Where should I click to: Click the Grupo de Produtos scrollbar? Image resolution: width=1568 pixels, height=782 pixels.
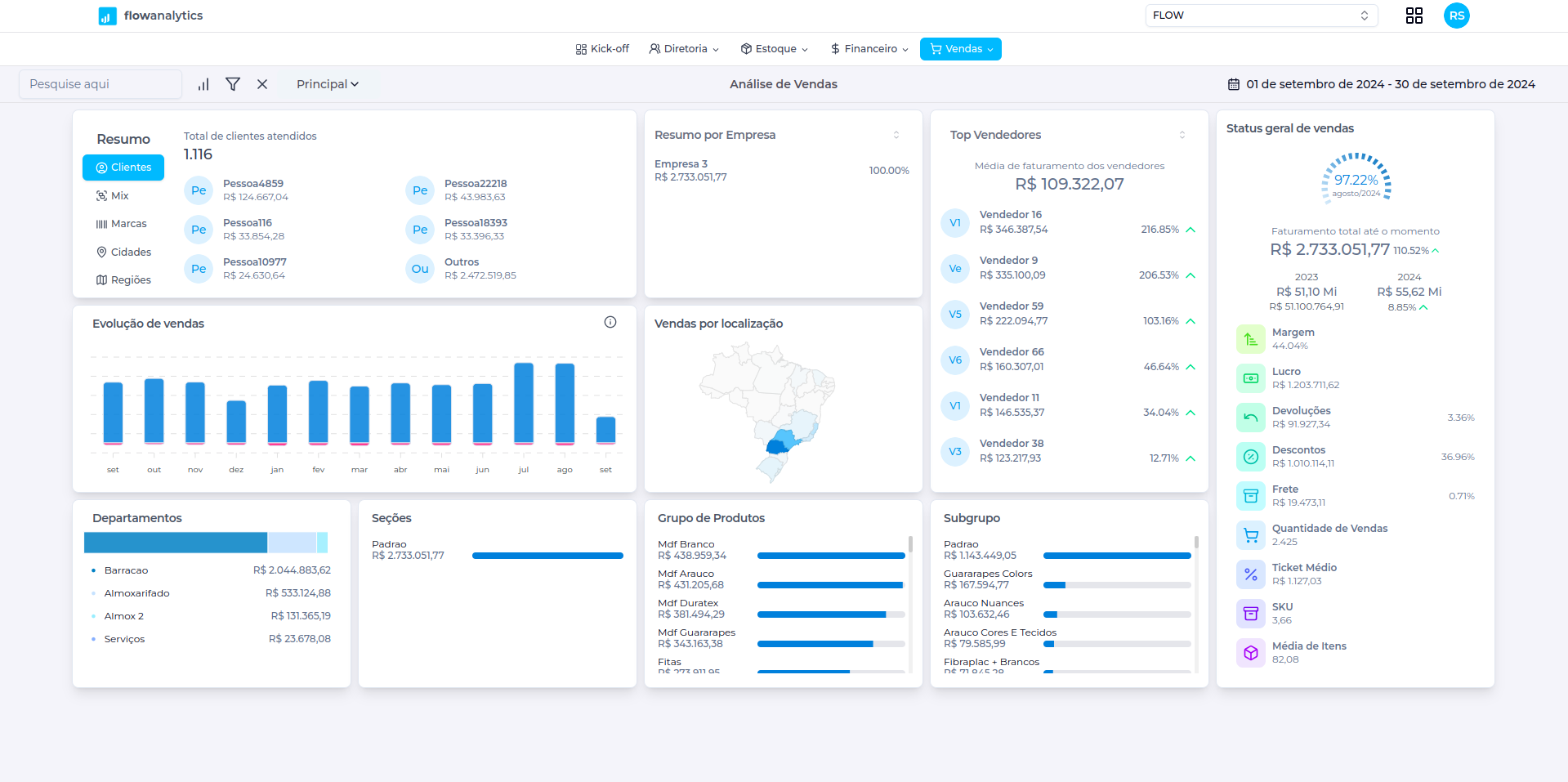[x=910, y=544]
